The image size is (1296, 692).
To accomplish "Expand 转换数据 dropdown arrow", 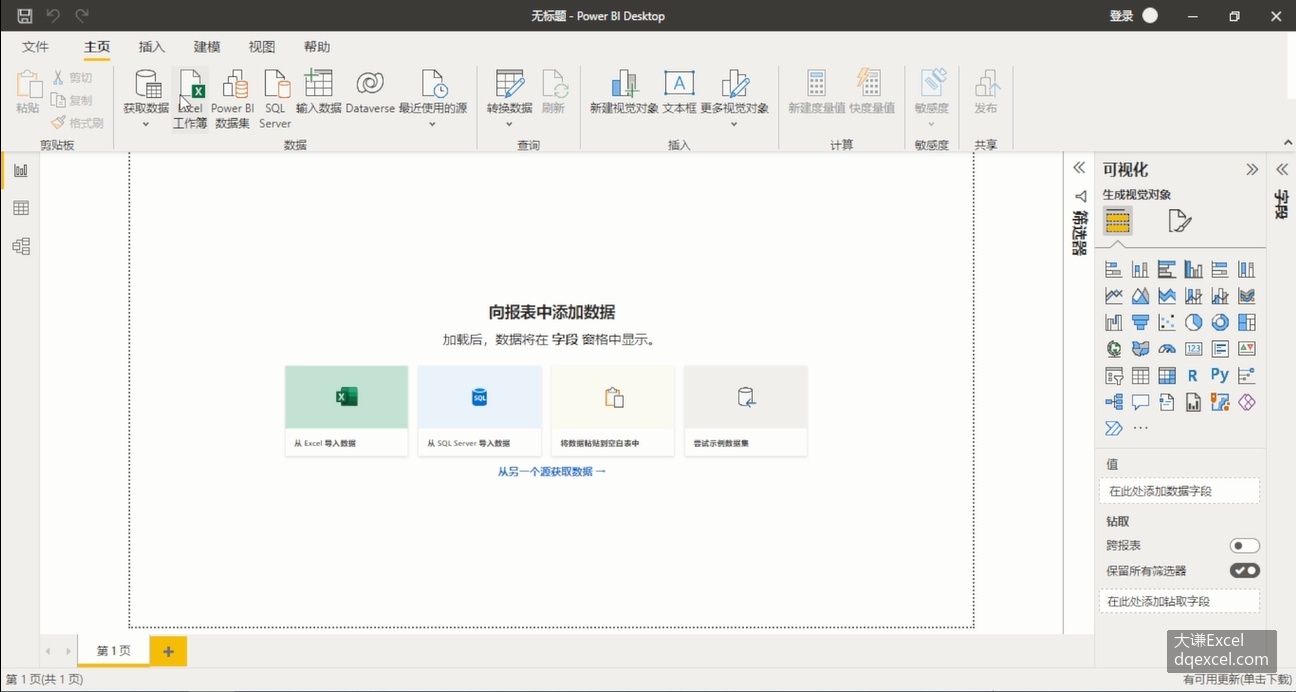I will (x=509, y=124).
